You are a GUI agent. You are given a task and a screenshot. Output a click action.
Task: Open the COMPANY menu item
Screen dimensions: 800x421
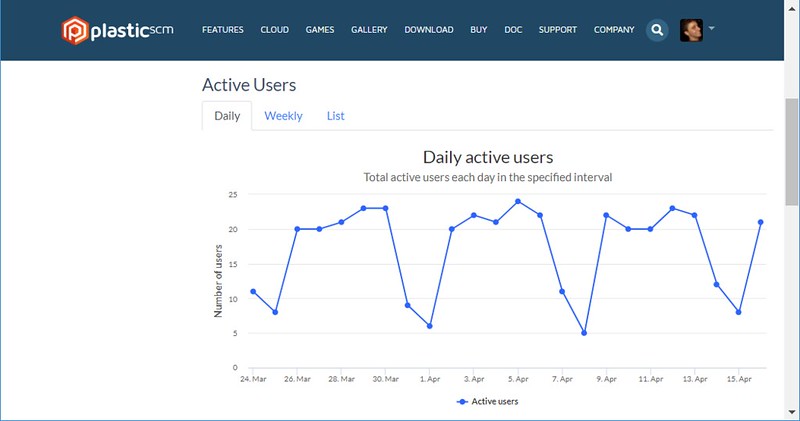614,30
